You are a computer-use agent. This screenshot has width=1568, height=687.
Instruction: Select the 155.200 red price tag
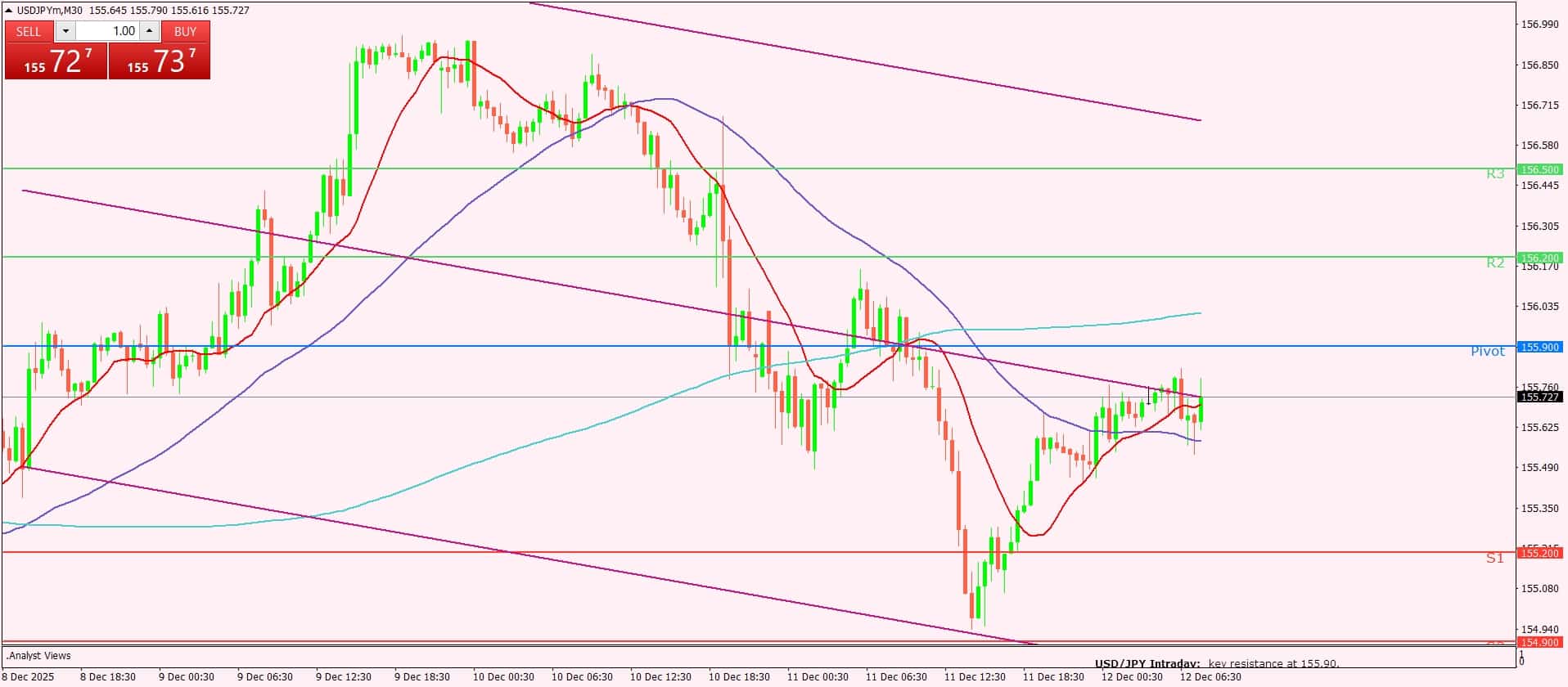click(x=1540, y=553)
